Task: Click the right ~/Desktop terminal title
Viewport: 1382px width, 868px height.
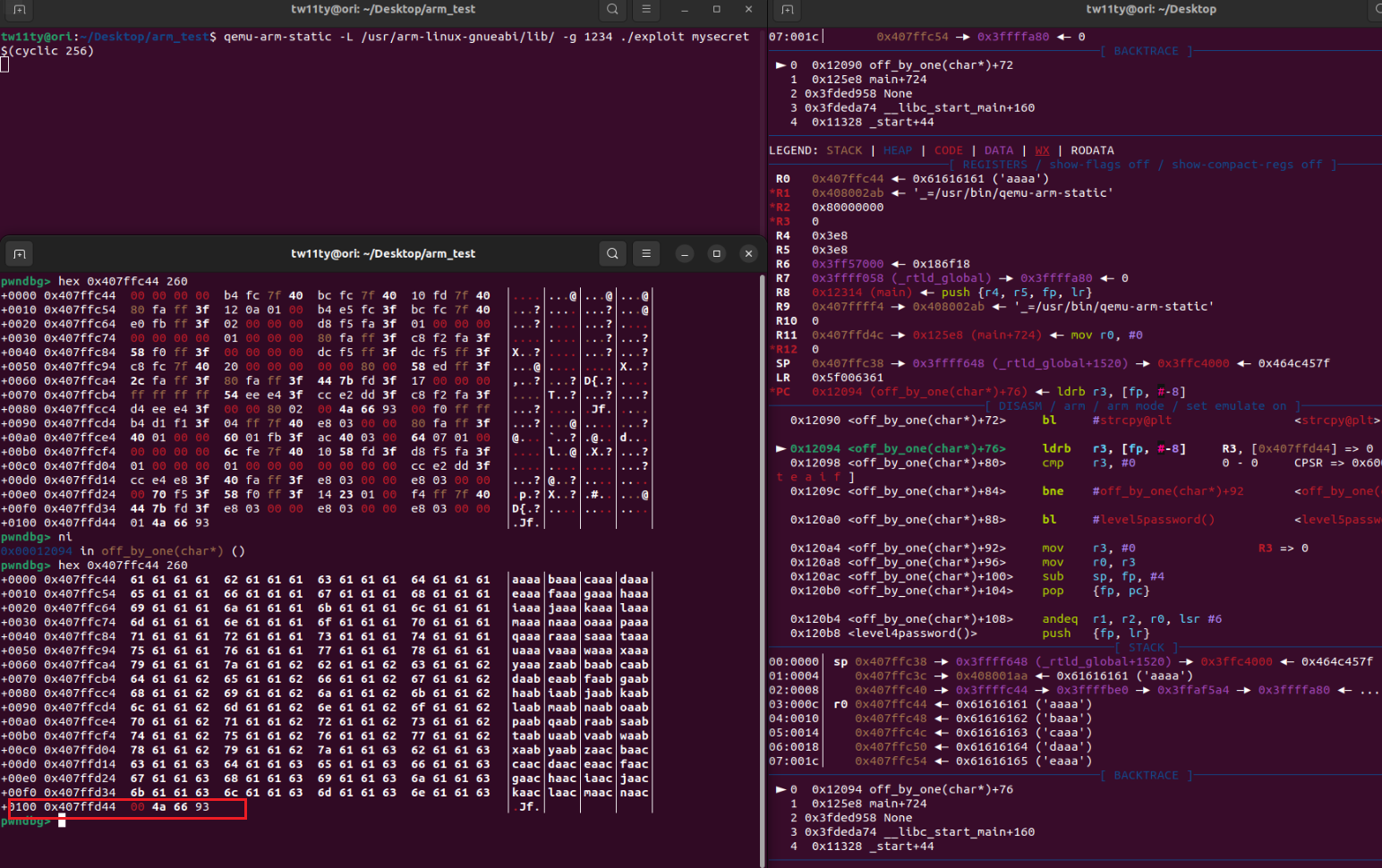Action: coord(1150,9)
